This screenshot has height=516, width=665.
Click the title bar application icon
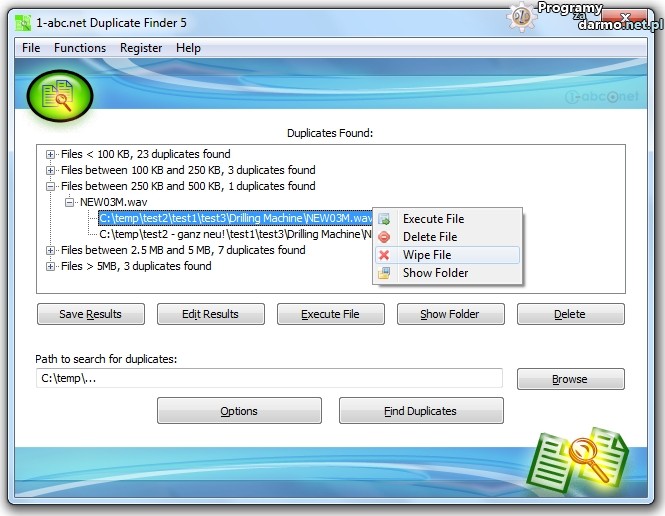click(x=22, y=21)
